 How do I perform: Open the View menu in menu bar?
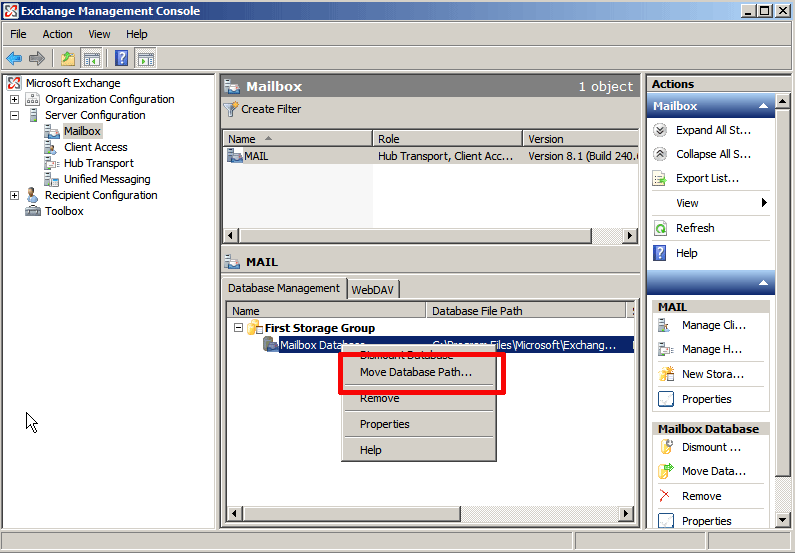[99, 34]
